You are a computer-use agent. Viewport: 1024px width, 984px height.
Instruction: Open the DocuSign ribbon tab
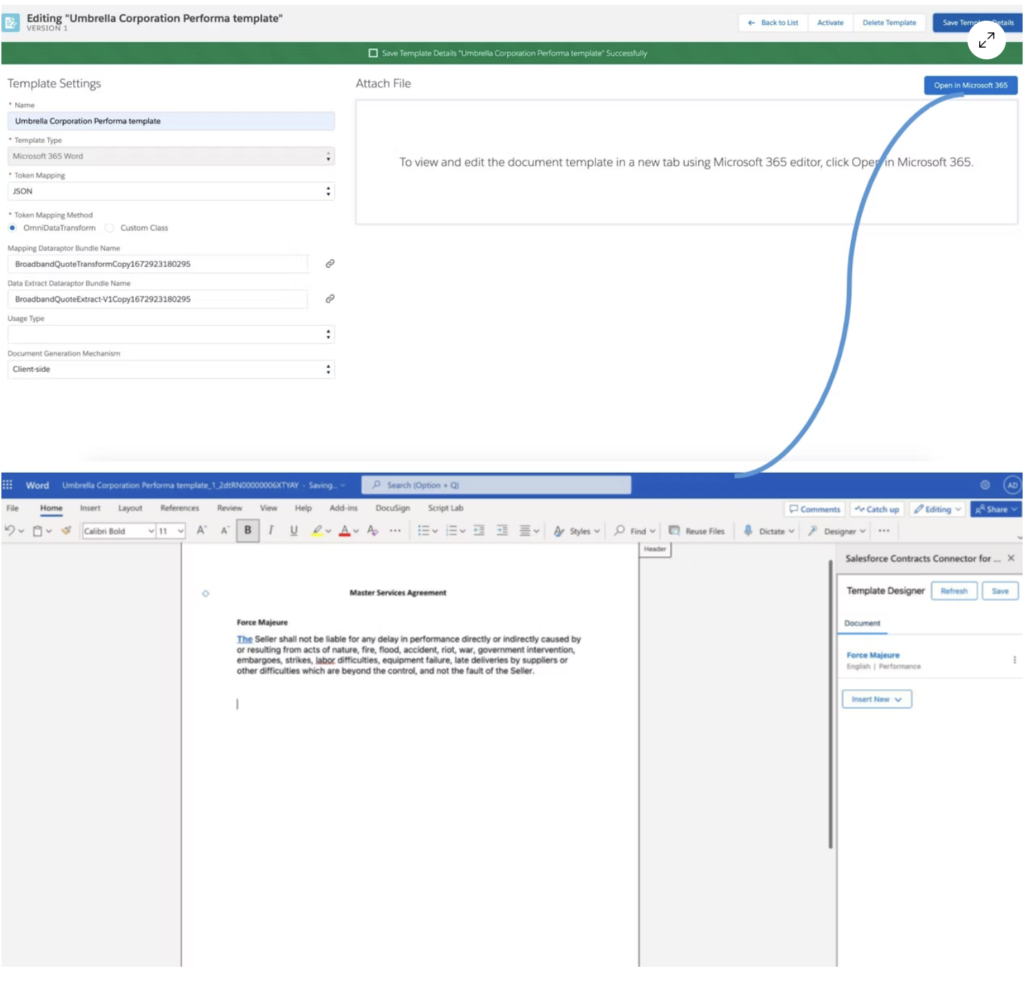(x=394, y=508)
